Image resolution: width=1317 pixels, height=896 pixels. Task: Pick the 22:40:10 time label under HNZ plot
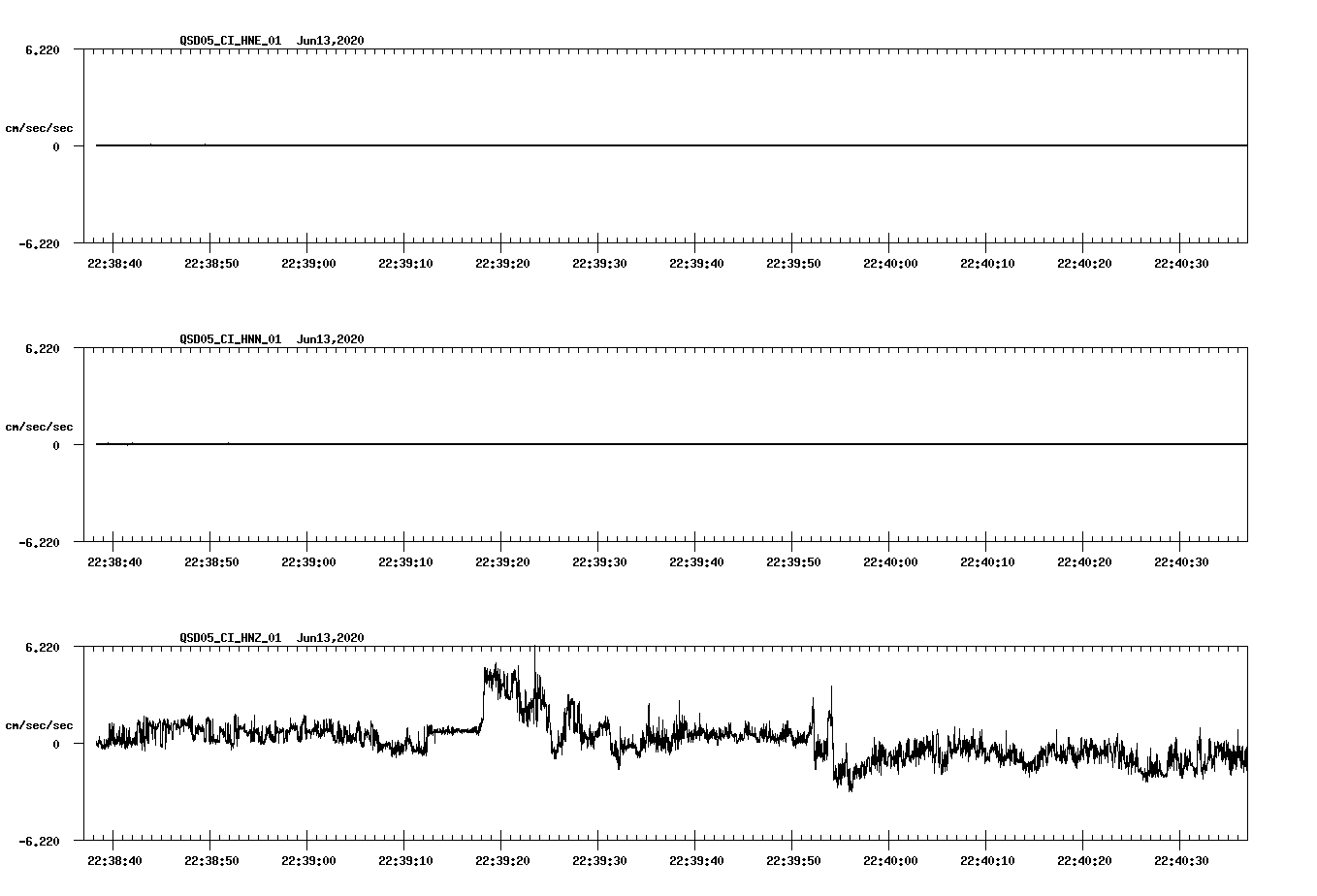tap(987, 861)
